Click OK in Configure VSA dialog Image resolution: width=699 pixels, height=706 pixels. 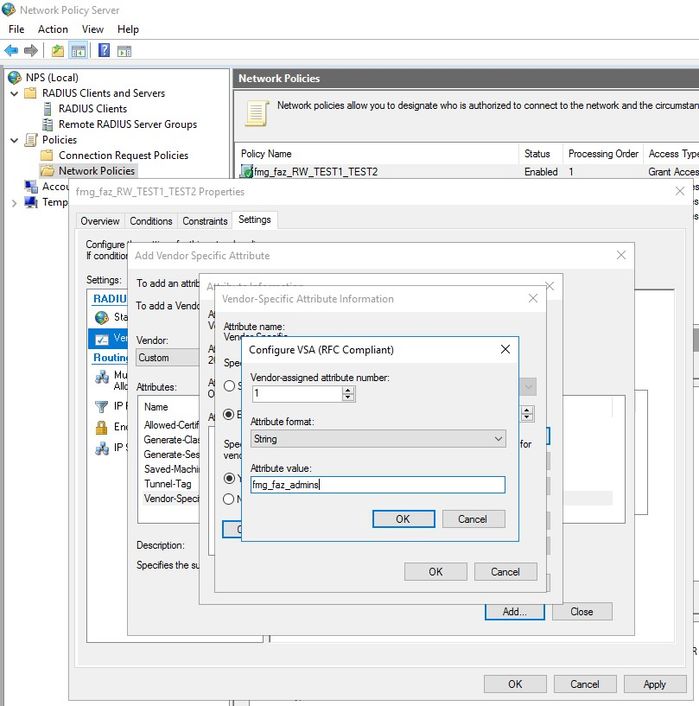point(403,519)
